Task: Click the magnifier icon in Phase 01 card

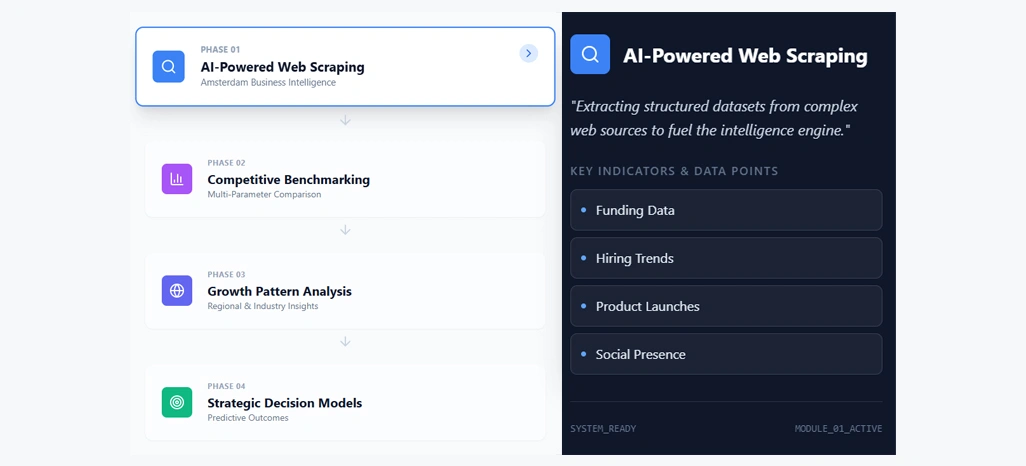Action: click(168, 67)
